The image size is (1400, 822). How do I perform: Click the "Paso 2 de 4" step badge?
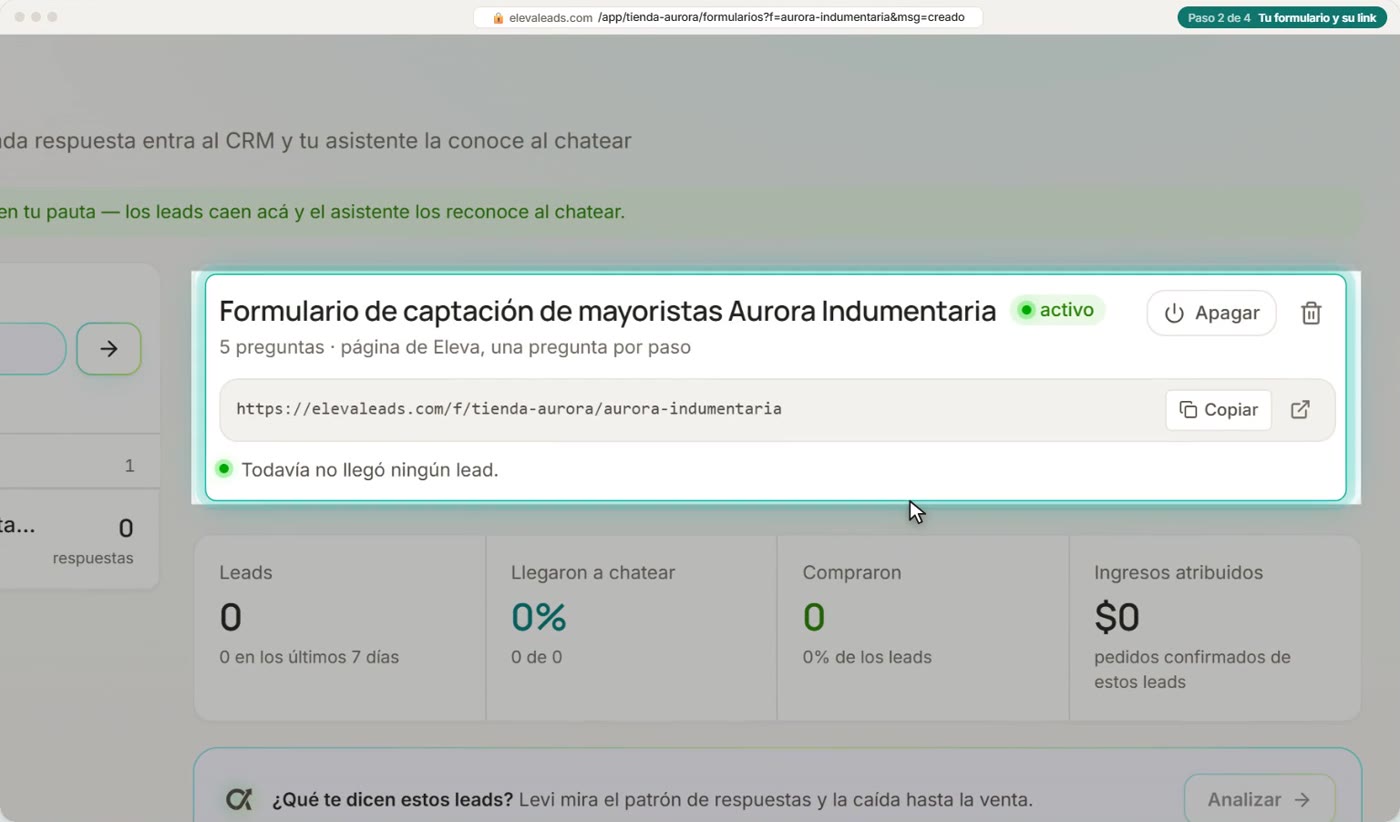[1281, 18]
